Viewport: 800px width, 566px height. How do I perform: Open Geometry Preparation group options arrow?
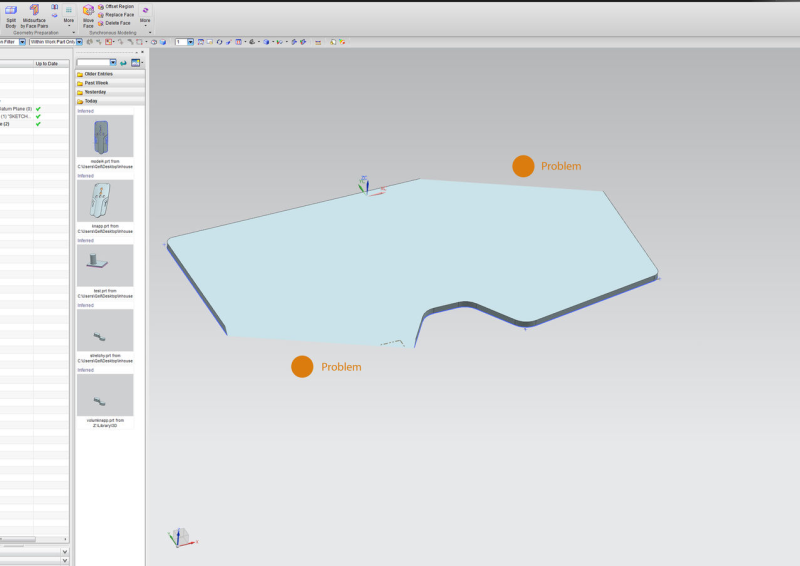[x=73, y=33]
